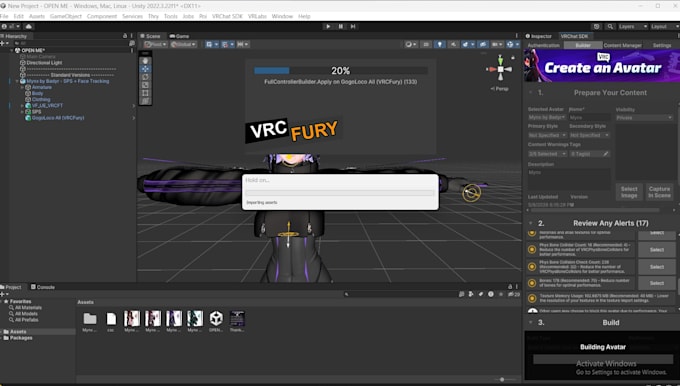Open scene camera settings icon
Screen dimensions: 680x386
click(x=497, y=44)
